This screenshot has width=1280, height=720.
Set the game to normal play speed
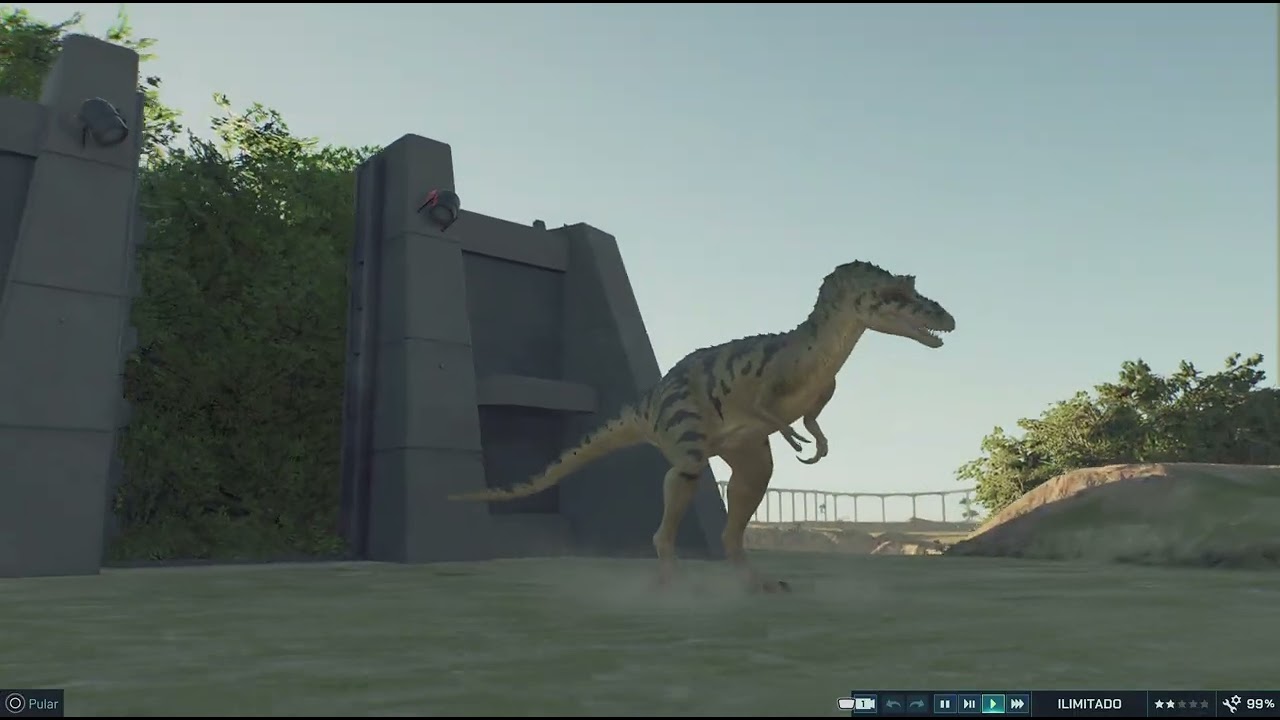[993, 704]
